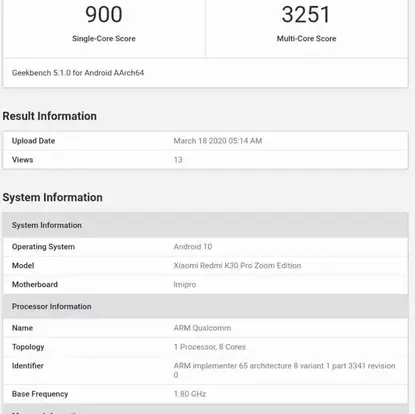The height and width of the screenshot is (414, 415).
Task: Click the 'ARM implementer 65 architecture' identifier value
Action: [284, 370]
